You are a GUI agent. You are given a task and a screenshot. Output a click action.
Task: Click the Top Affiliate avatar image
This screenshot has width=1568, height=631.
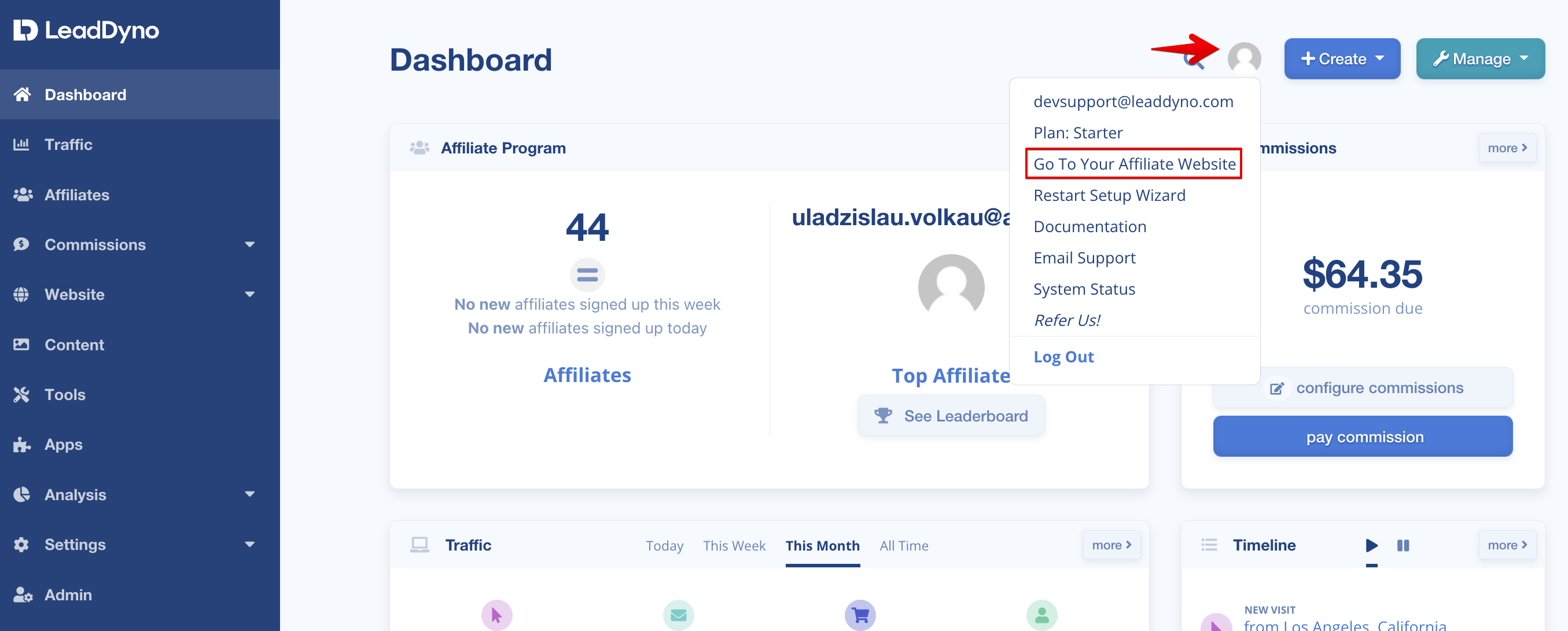[x=950, y=286]
